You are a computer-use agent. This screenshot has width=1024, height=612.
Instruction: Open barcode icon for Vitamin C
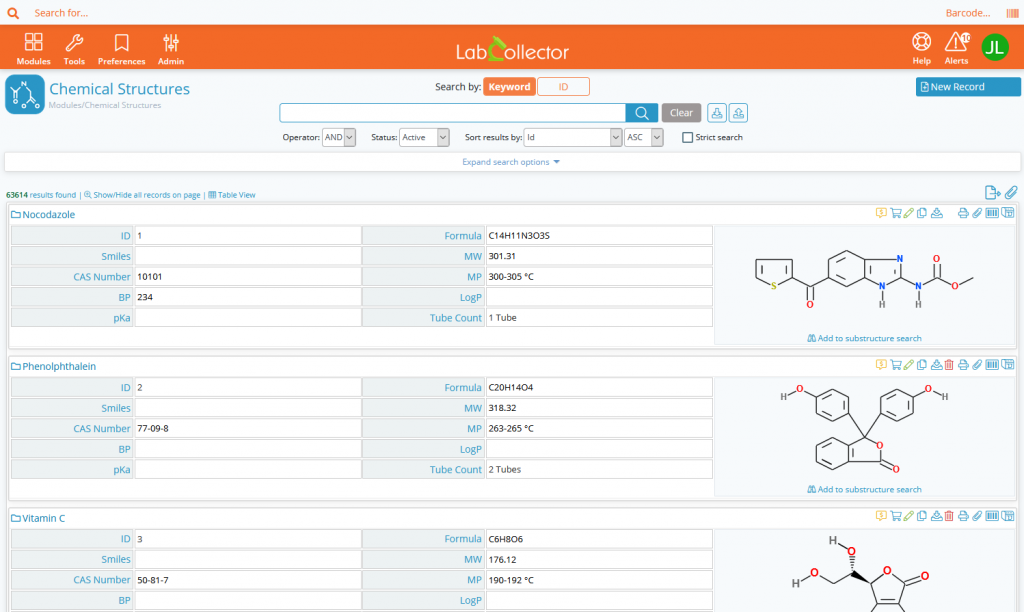pyautogui.click(x=992, y=516)
